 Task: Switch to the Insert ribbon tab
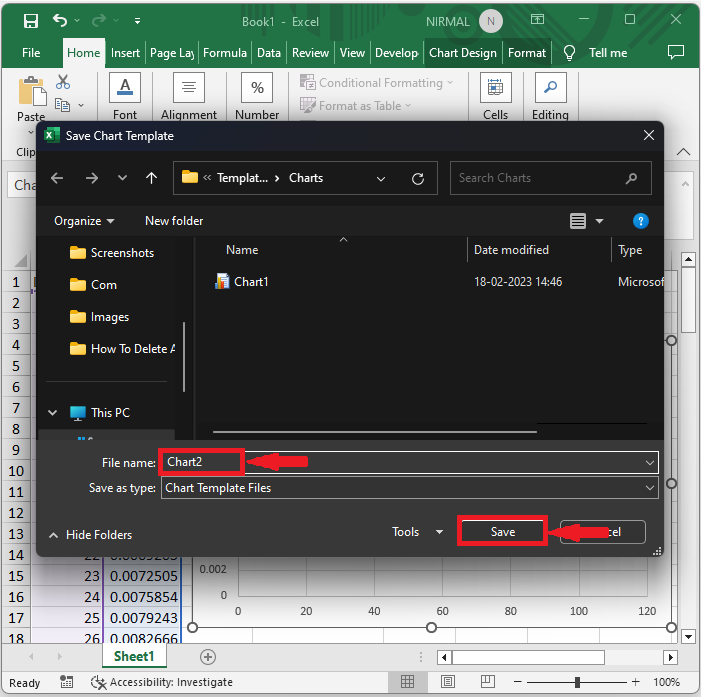click(125, 53)
